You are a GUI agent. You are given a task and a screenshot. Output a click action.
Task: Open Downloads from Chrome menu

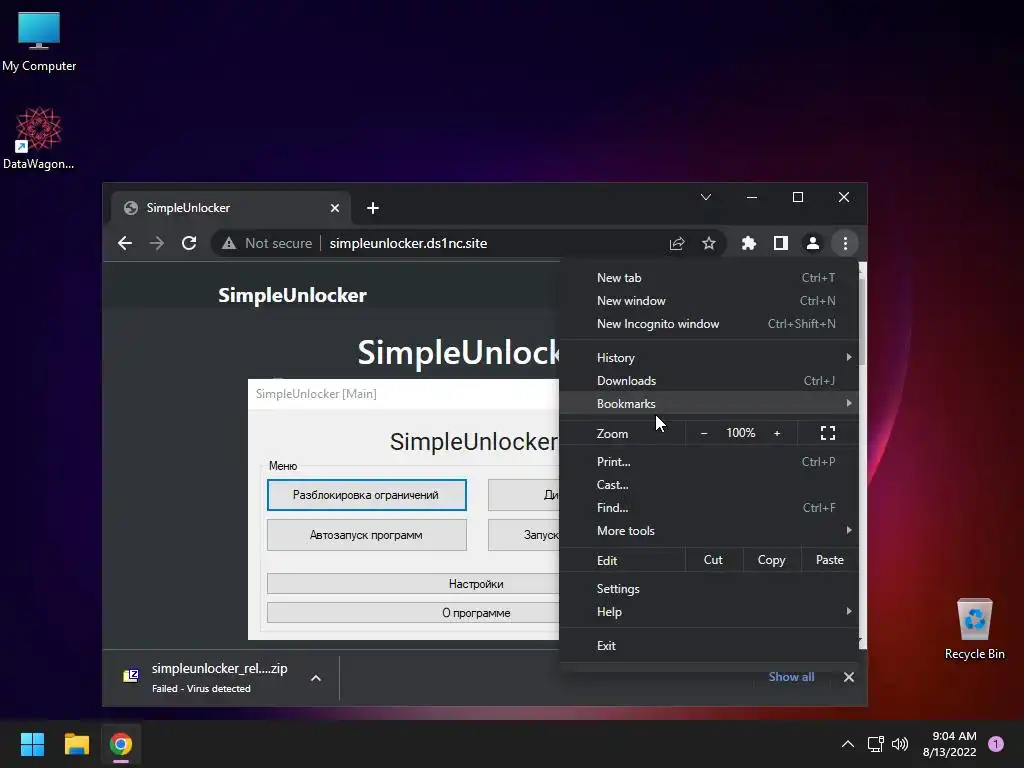point(709,381)
